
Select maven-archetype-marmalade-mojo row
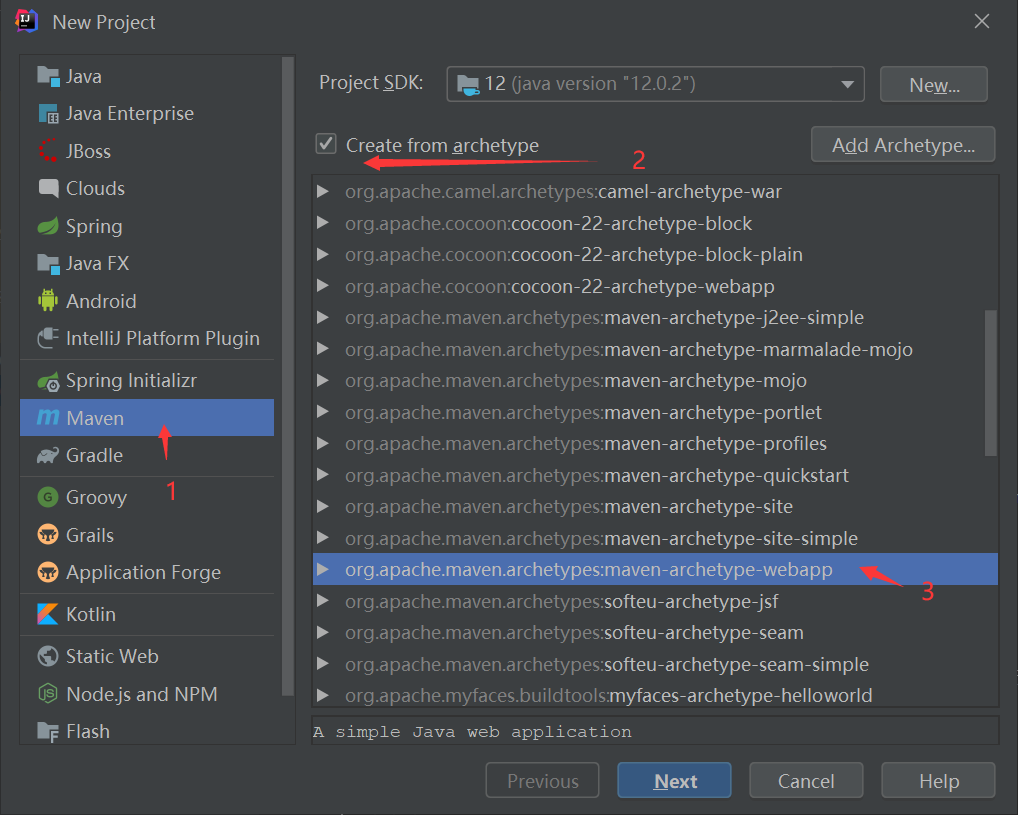coord(655,349)
